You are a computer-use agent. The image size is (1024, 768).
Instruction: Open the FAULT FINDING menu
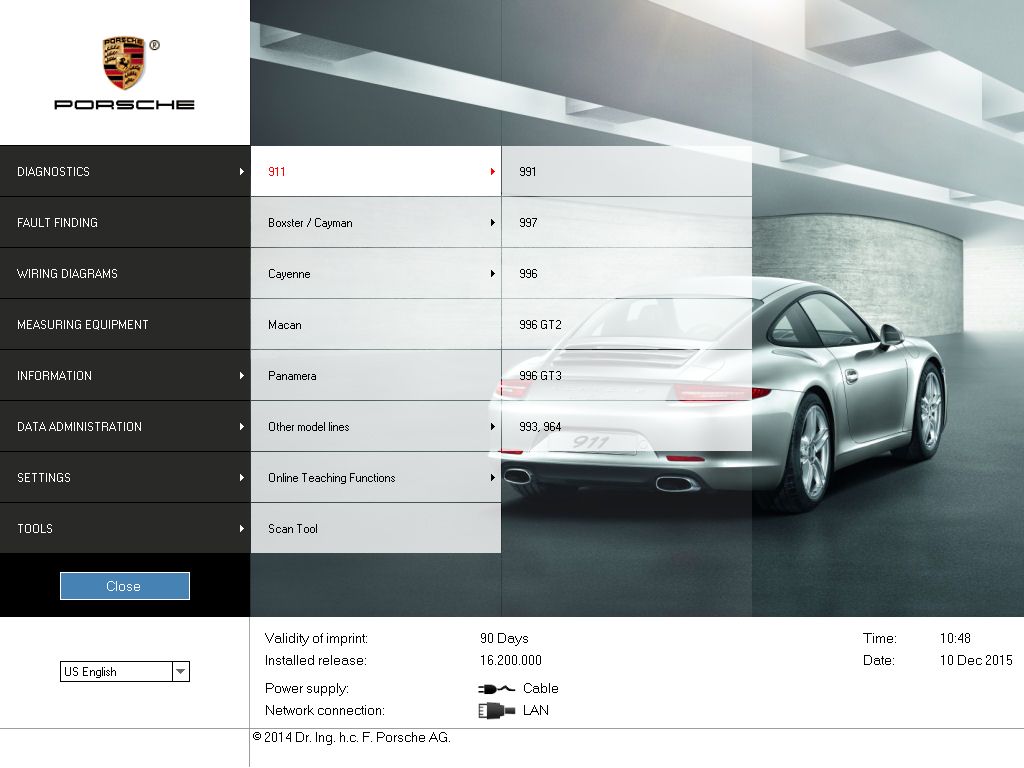point(125,222)
